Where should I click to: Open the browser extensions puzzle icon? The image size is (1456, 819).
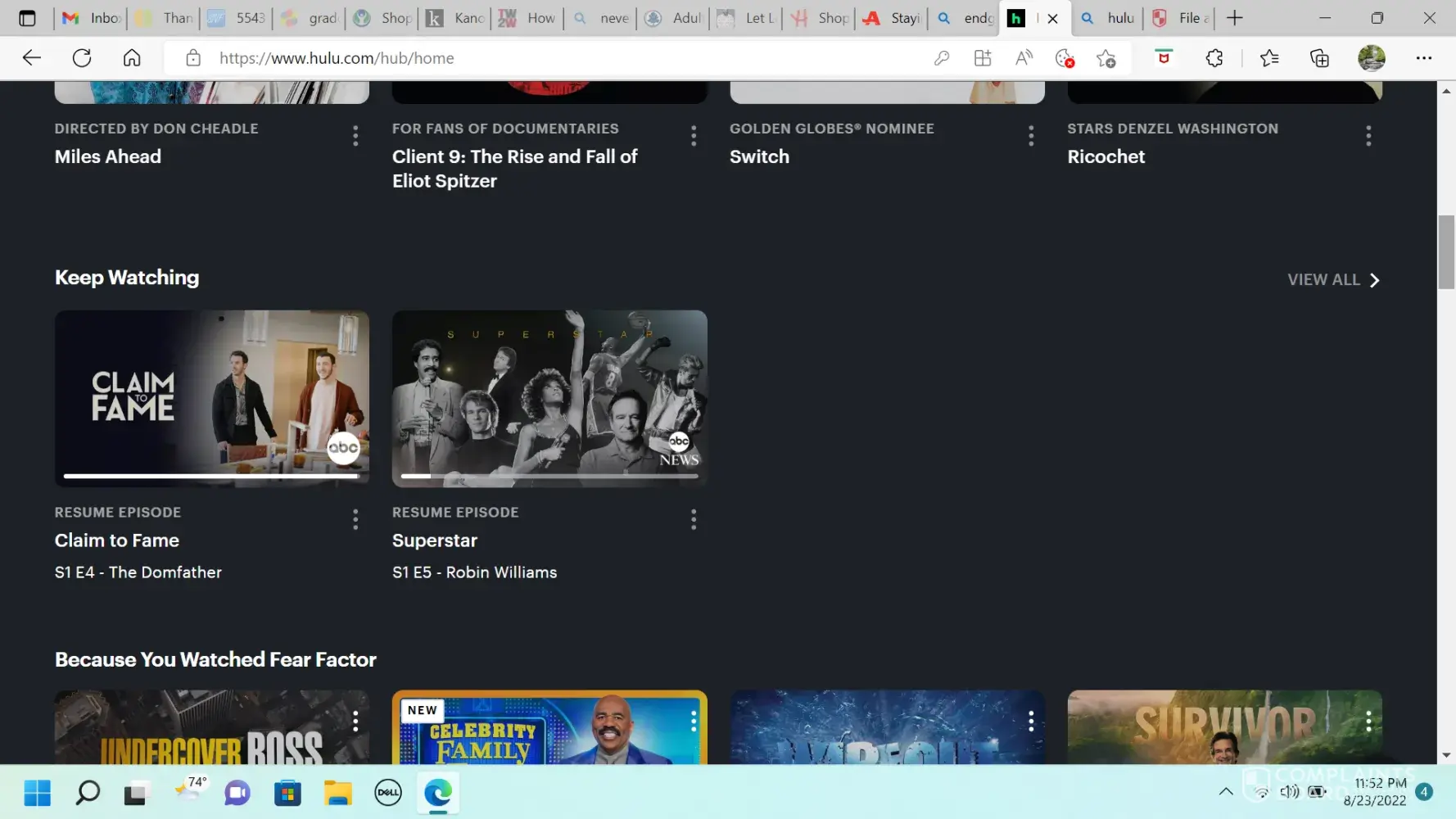coord(1214,58)
